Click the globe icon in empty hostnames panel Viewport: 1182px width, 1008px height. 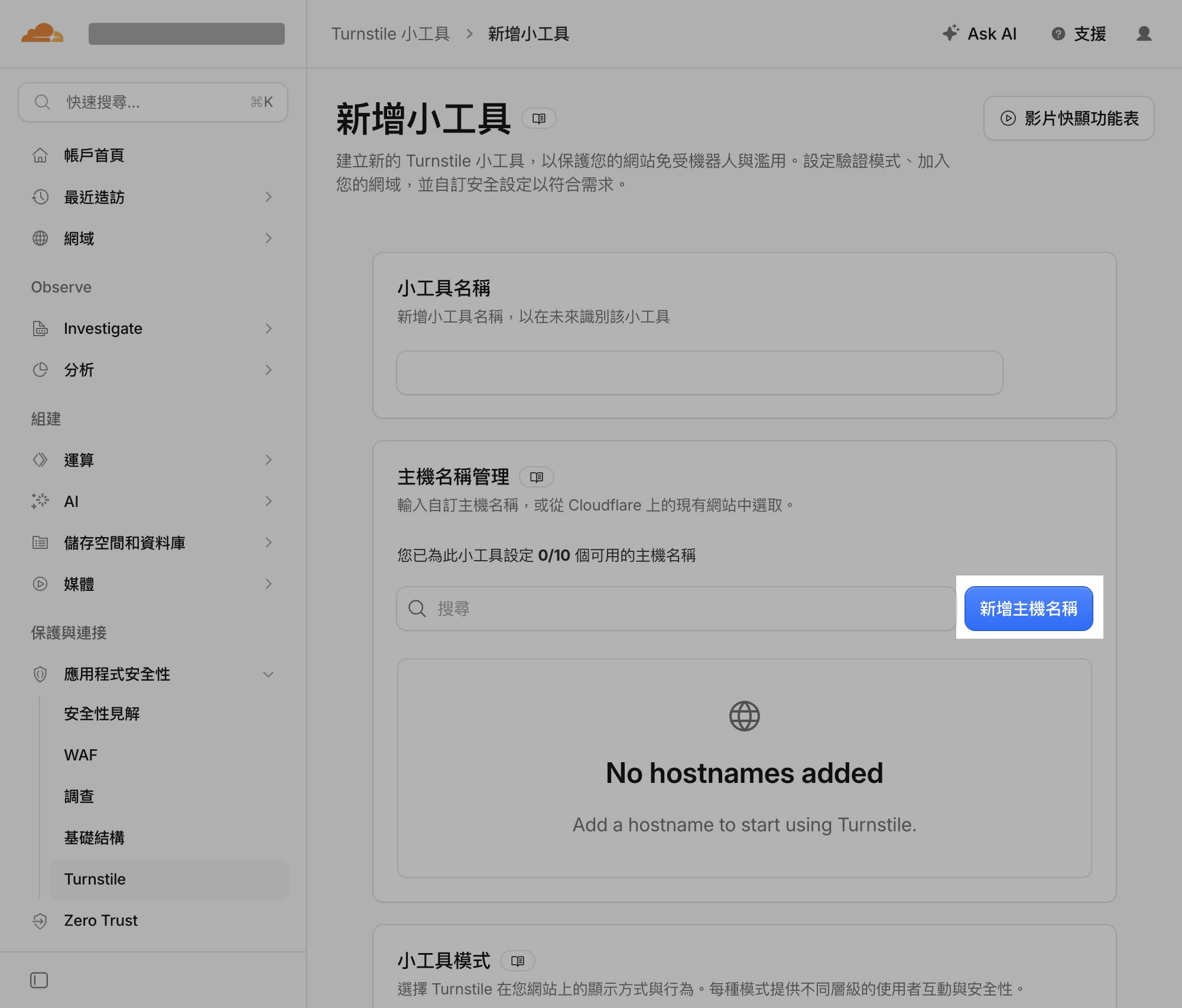coord(744,716)
